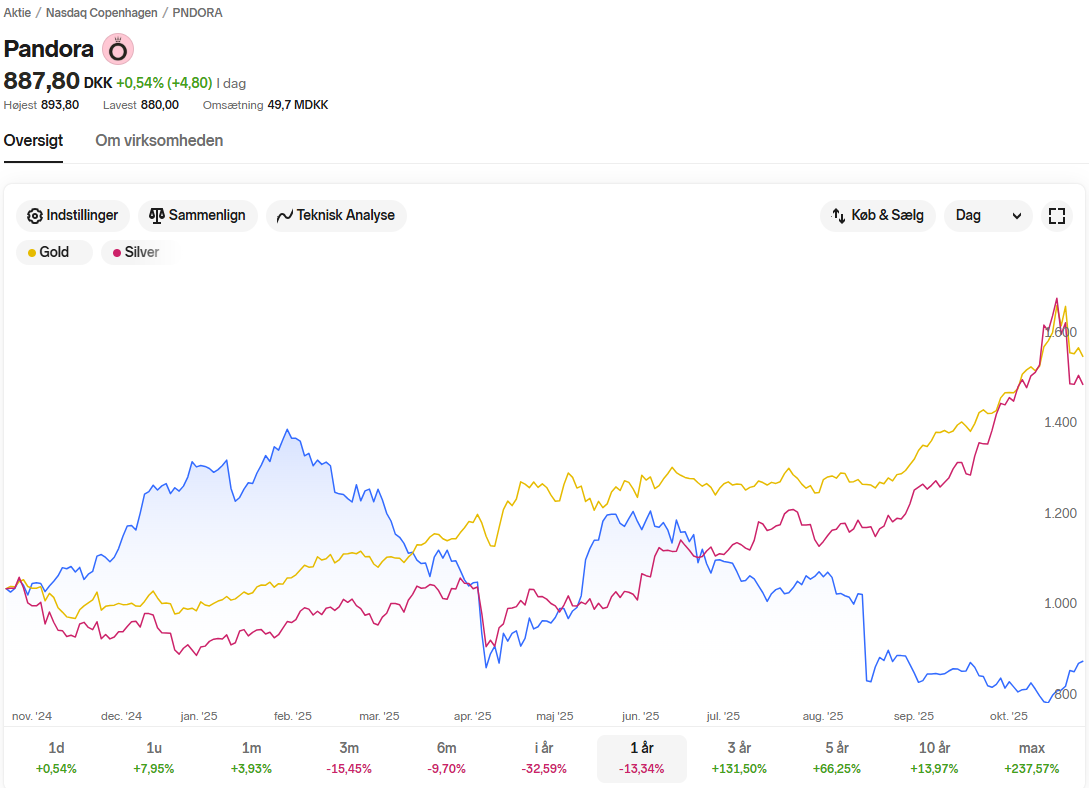
Task: Click the 1.400 axis label
Action: click(1061, 422)
